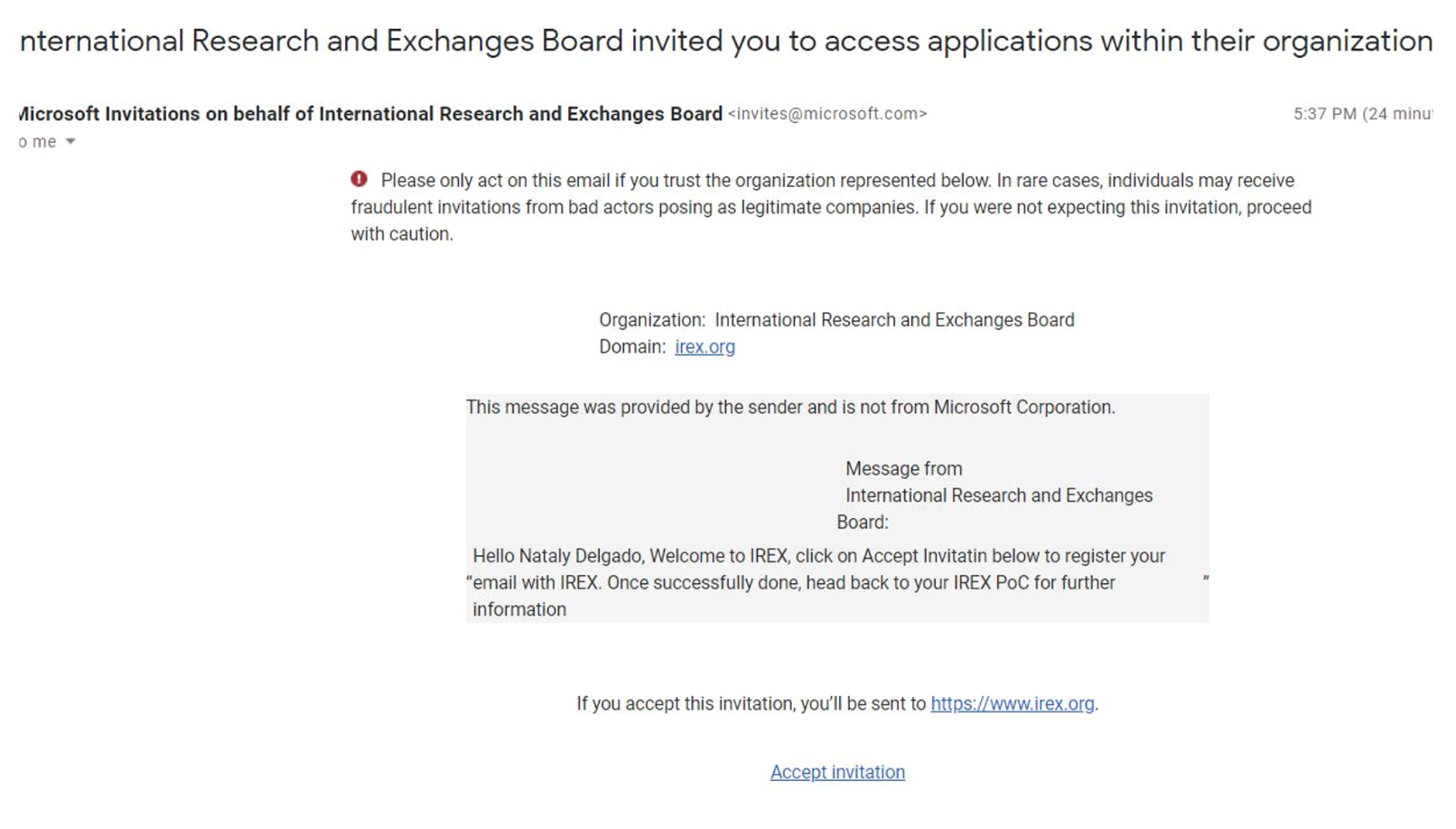The width and height of the screenshot is (1456, 829).
Task: Click the 'Organization: International Research and Exchanges Board' line
Action: click(x=836, y=320)
